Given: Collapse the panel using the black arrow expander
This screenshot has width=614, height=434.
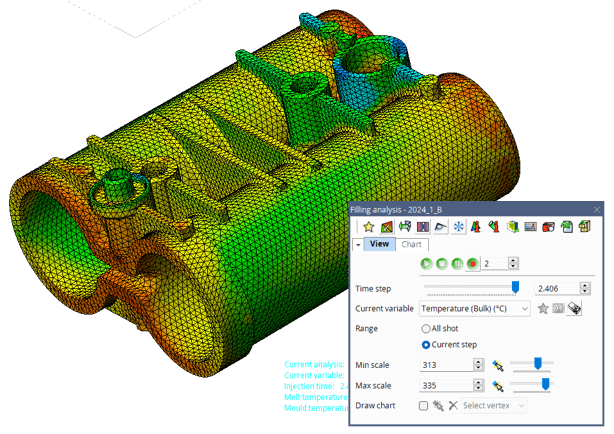Looking at the screenshot, I should pyautogui.click(x=358, y=244).
